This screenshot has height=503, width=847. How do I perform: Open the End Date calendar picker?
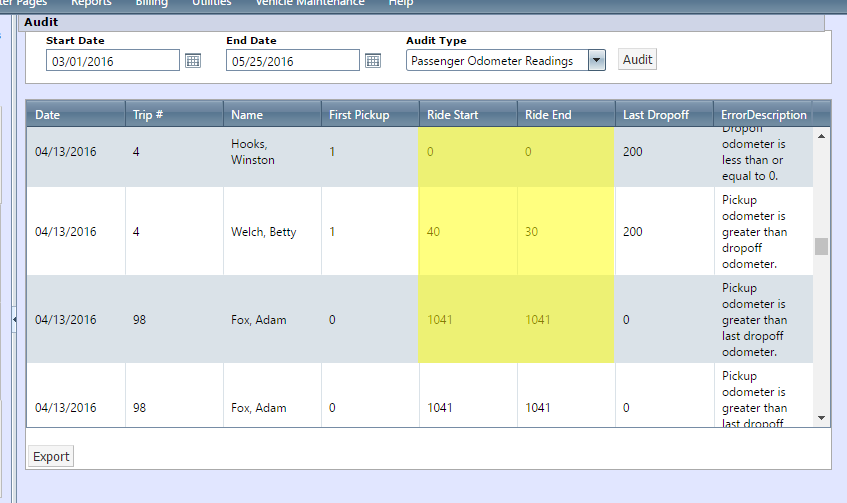pos(373,61)
